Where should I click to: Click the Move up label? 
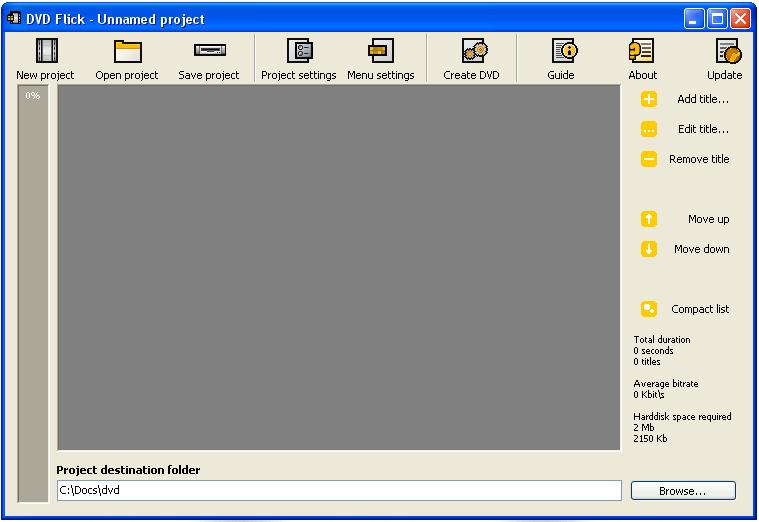point(709,219)
